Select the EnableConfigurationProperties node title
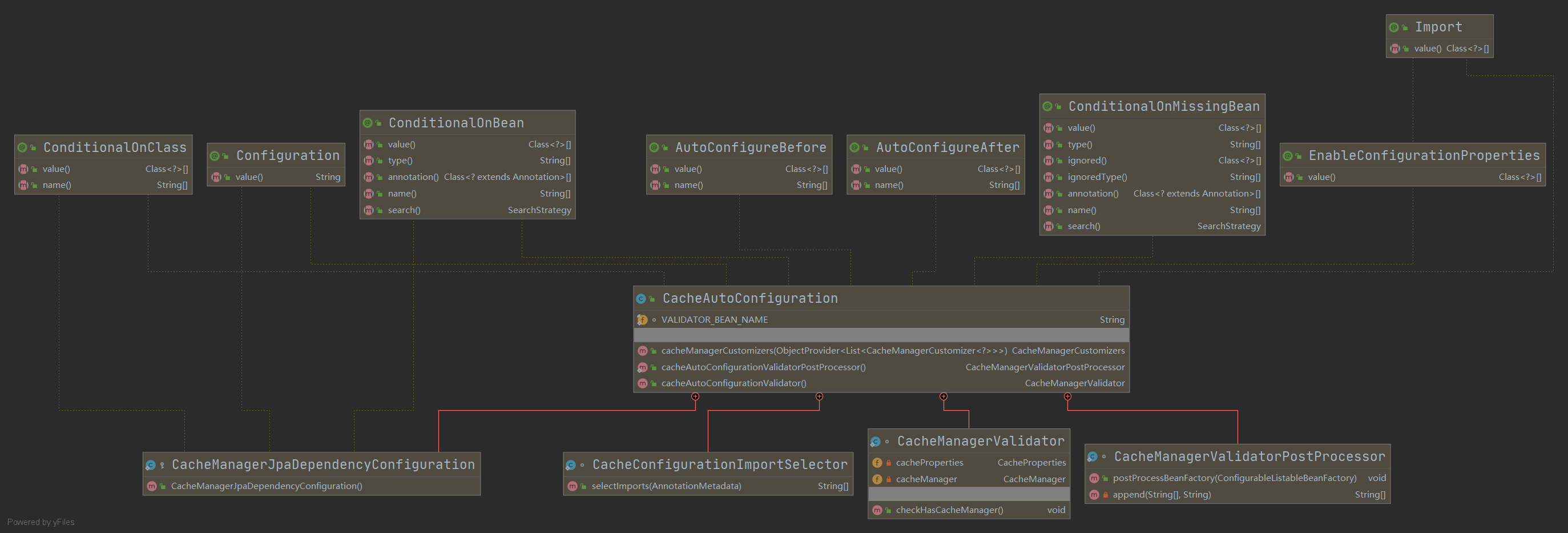The width and height of the screenshot is (1568, 533). coord(1424,156)
